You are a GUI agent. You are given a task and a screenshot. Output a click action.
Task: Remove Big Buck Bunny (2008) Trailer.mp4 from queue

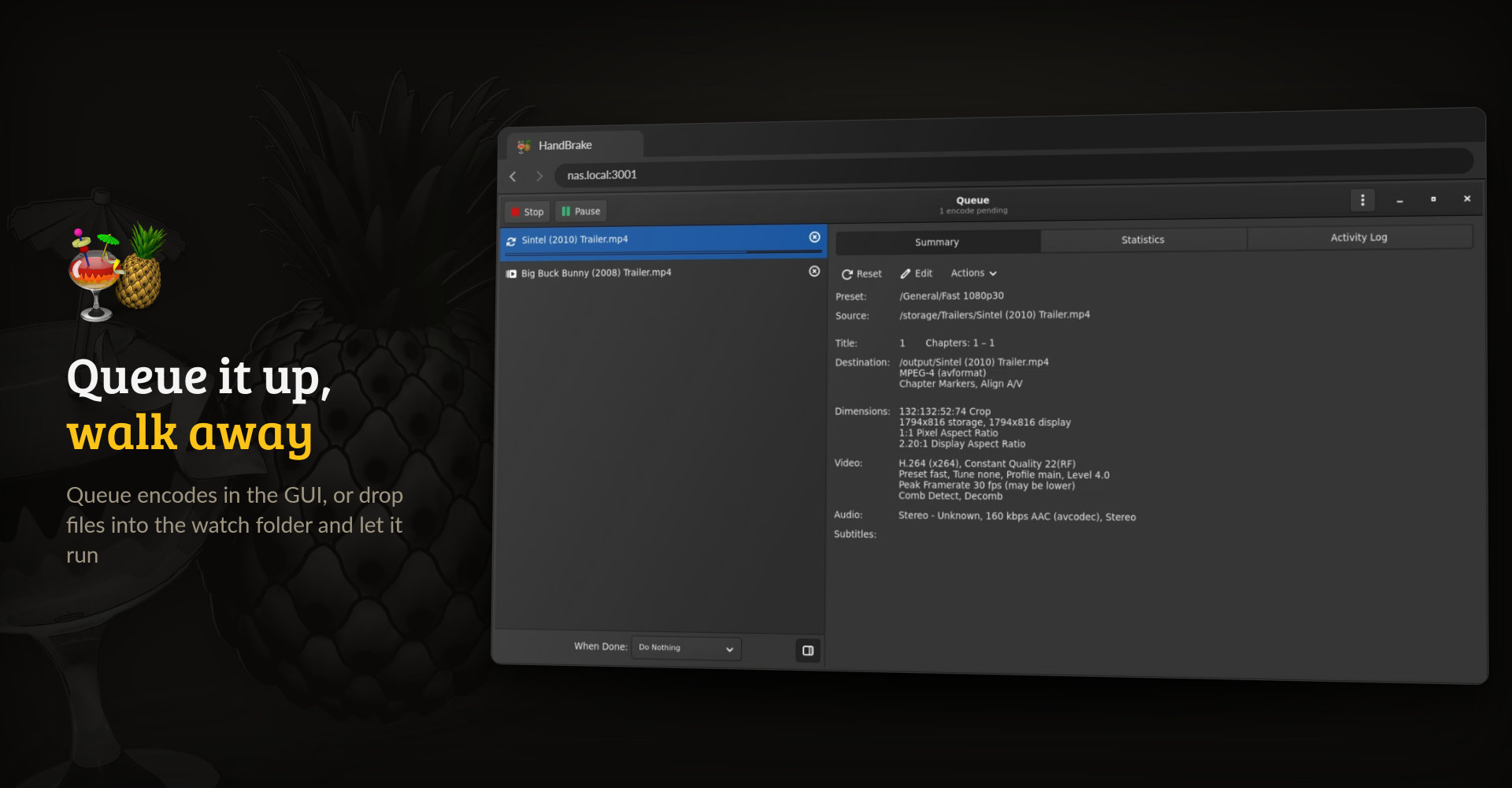814,271
